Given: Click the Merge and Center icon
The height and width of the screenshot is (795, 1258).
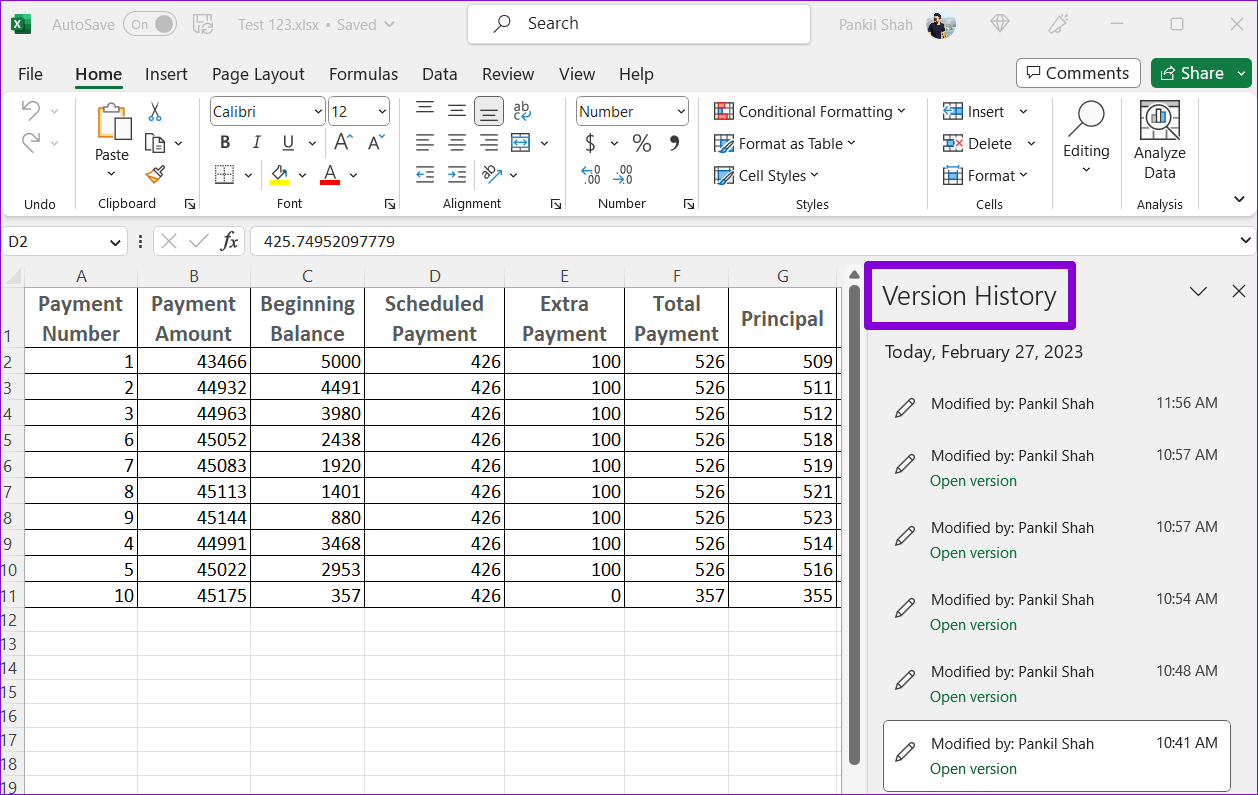Looking at the screenshot, I should click(x=521, y=143).
